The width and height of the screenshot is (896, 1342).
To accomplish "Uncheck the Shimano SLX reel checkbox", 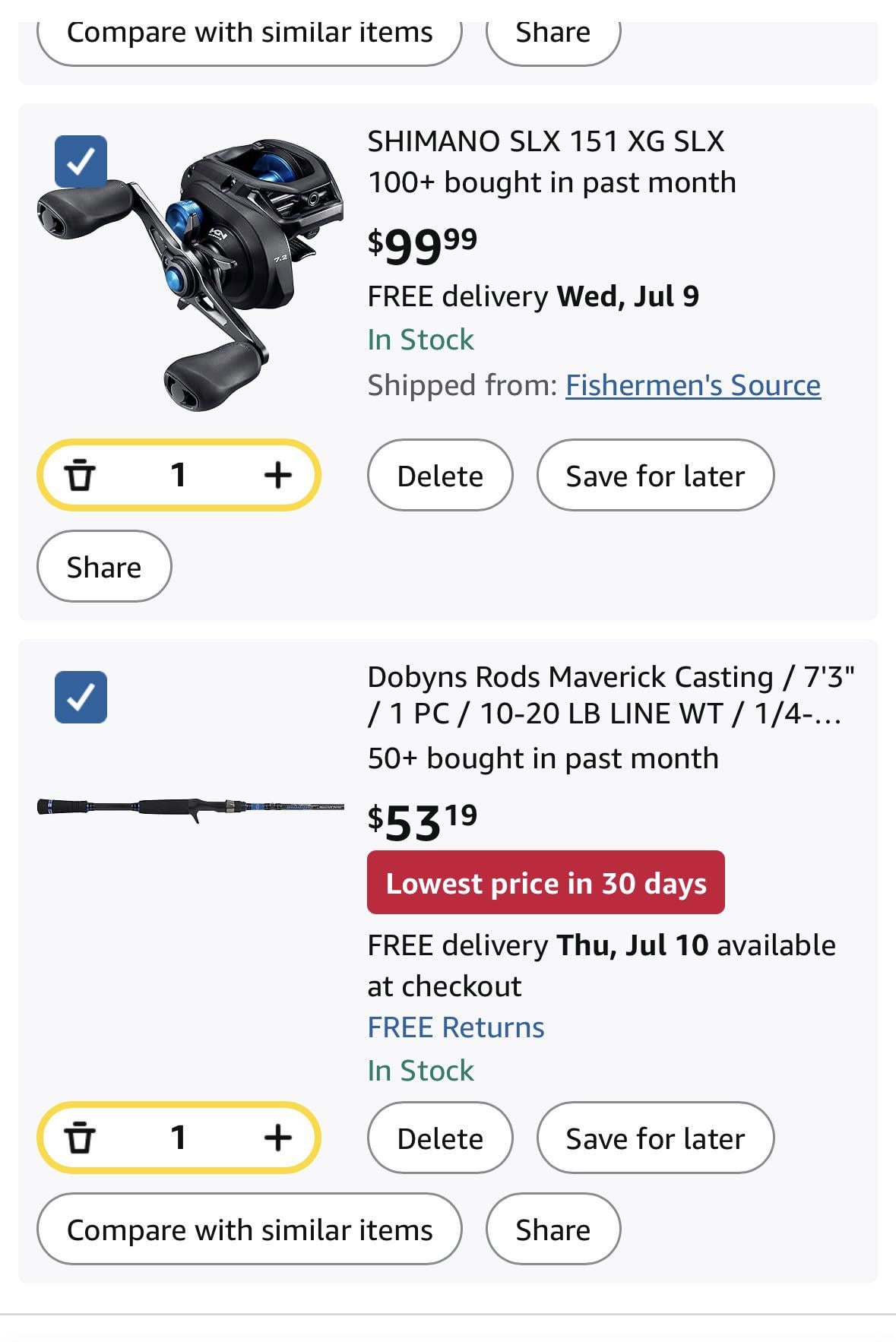I will click(81, 161).
